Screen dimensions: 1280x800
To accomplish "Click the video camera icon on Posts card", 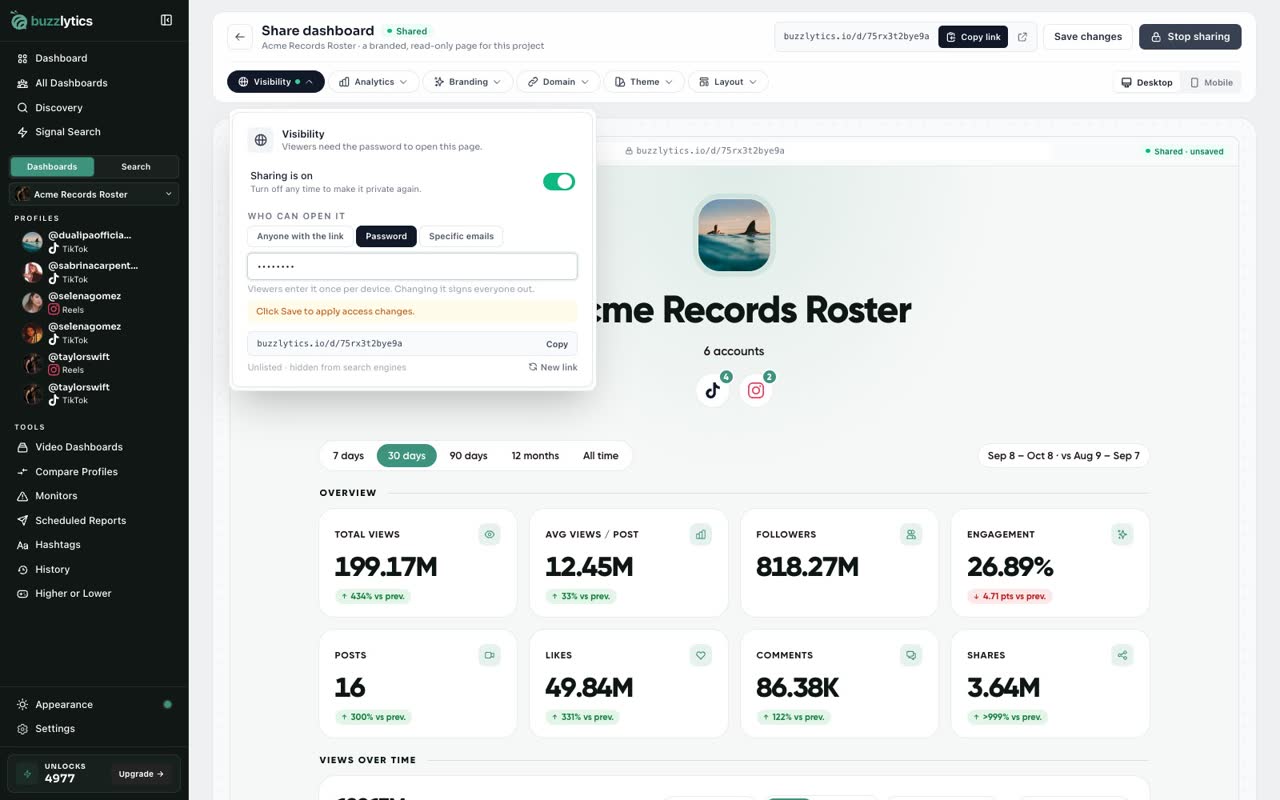I will click(490, 656).
